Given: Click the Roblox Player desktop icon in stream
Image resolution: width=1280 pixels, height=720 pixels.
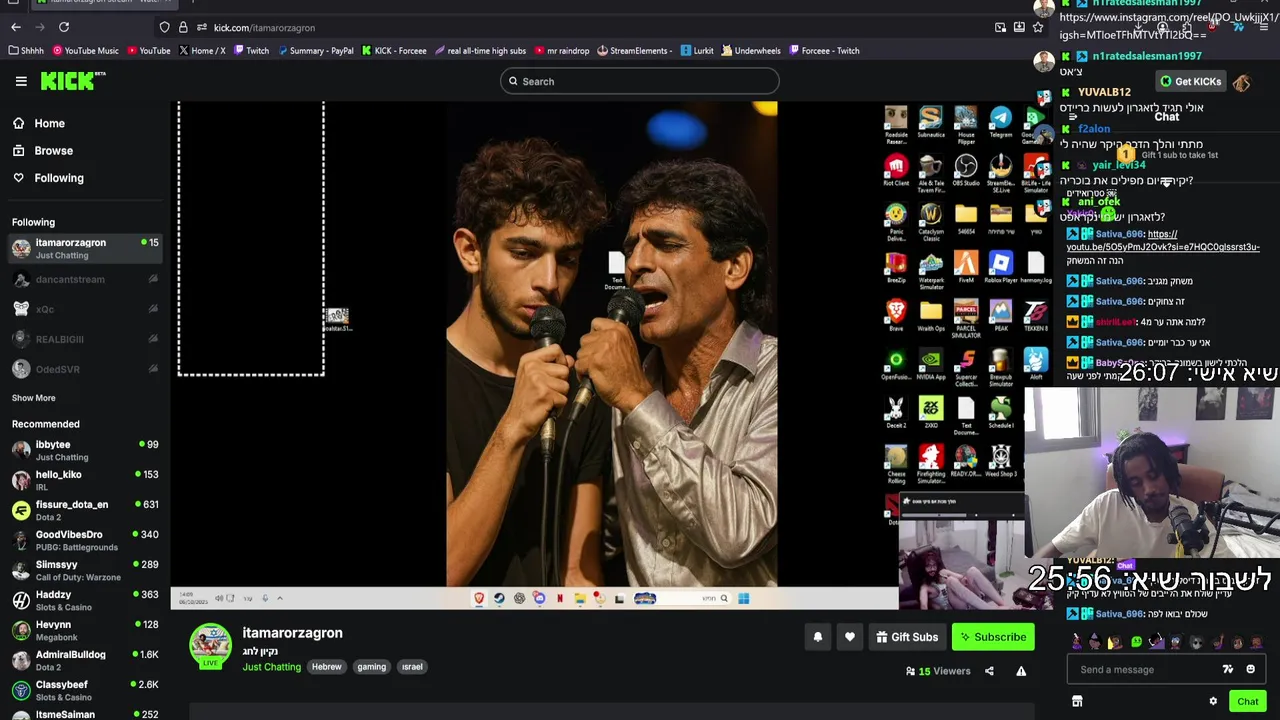Looking at the screenshot, I should [x=1001, y=267].
